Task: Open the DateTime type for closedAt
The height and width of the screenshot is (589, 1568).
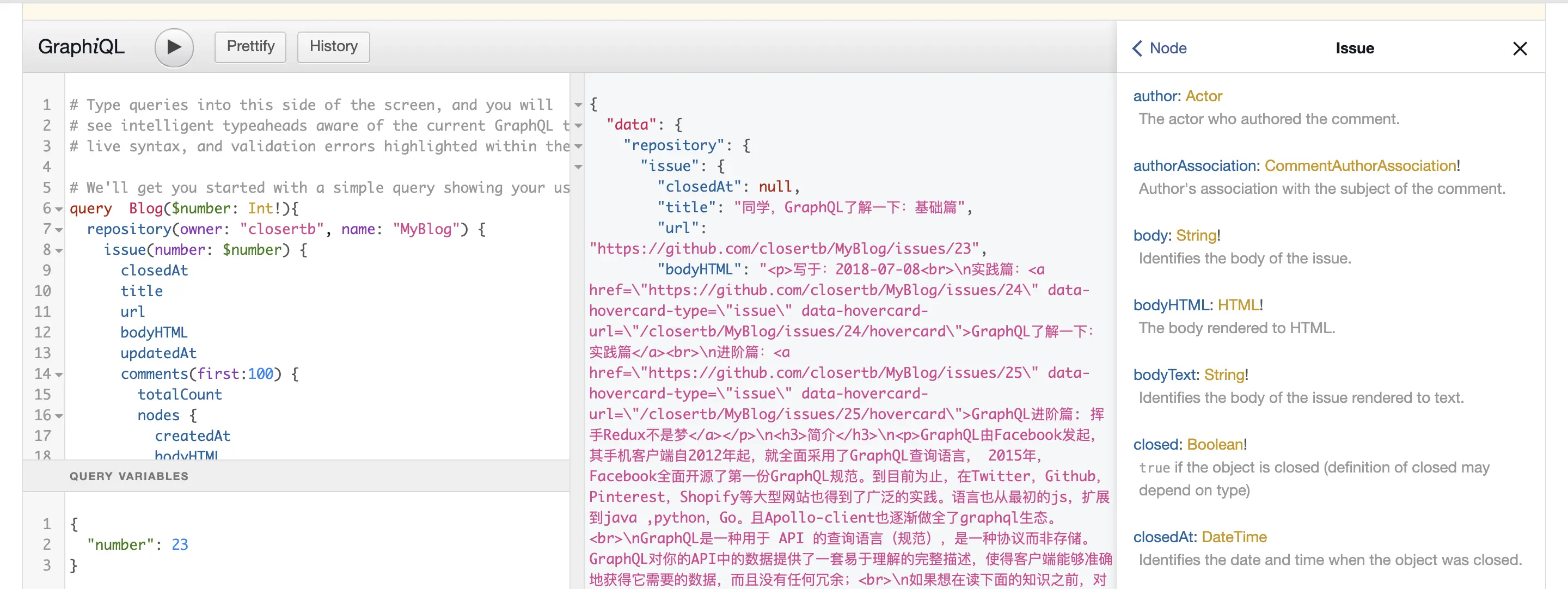Action: point(1234,537)
